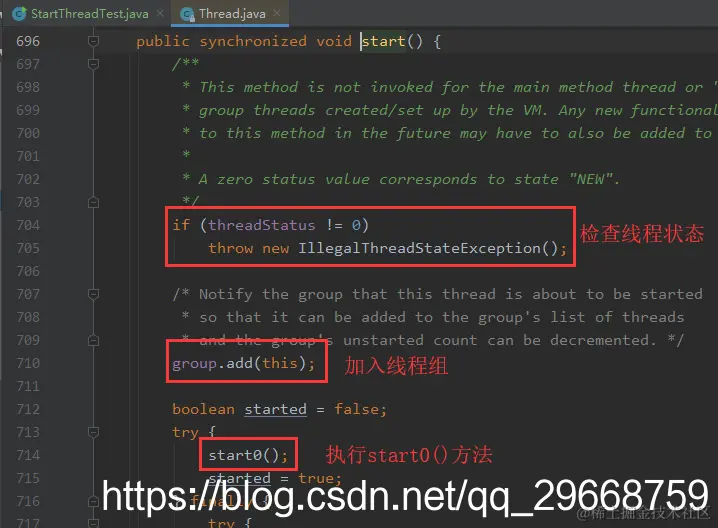718x528 pixels.
Task: Click line number 714 in the gutter
Action: coord(28,455)
